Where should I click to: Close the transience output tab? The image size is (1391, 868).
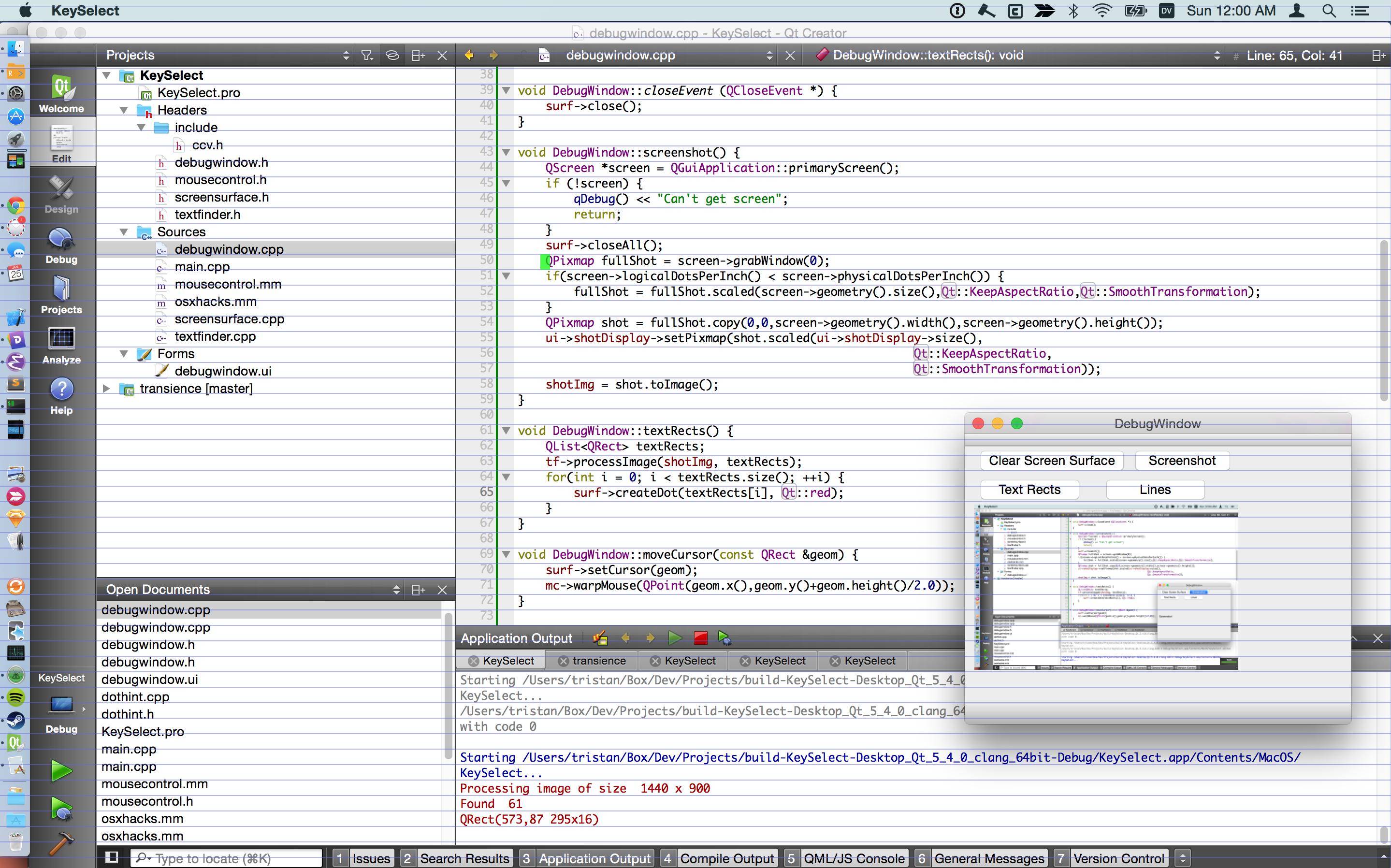(563, 661)
